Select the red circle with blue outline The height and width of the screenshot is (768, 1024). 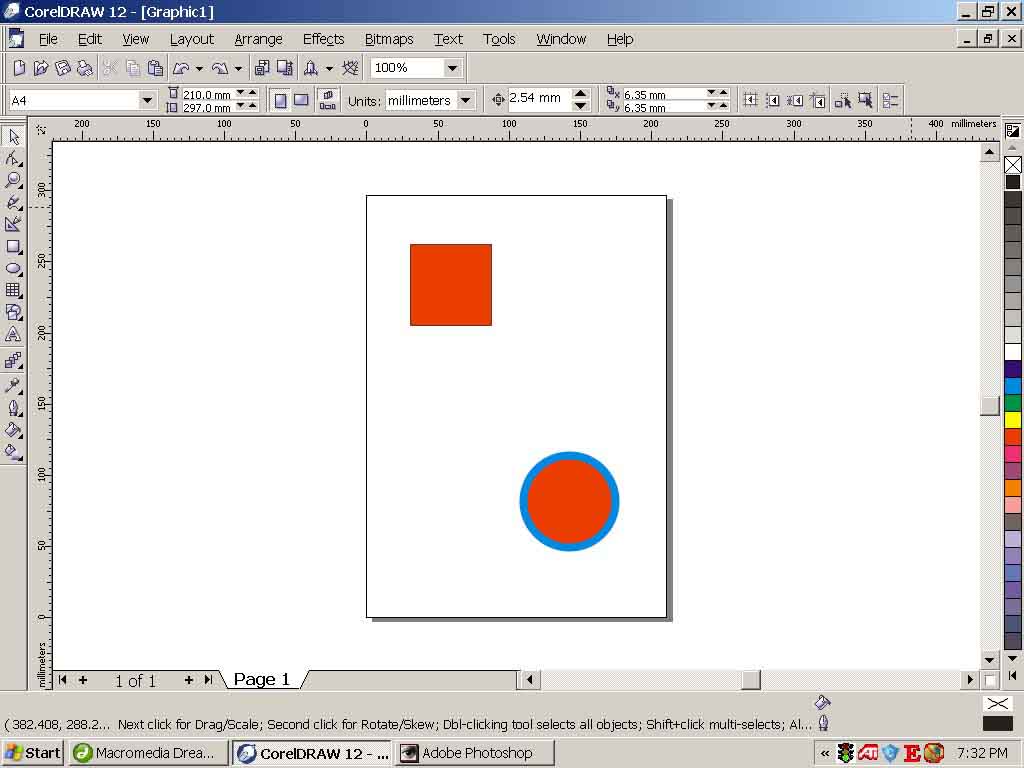click(x=569, y=502)
